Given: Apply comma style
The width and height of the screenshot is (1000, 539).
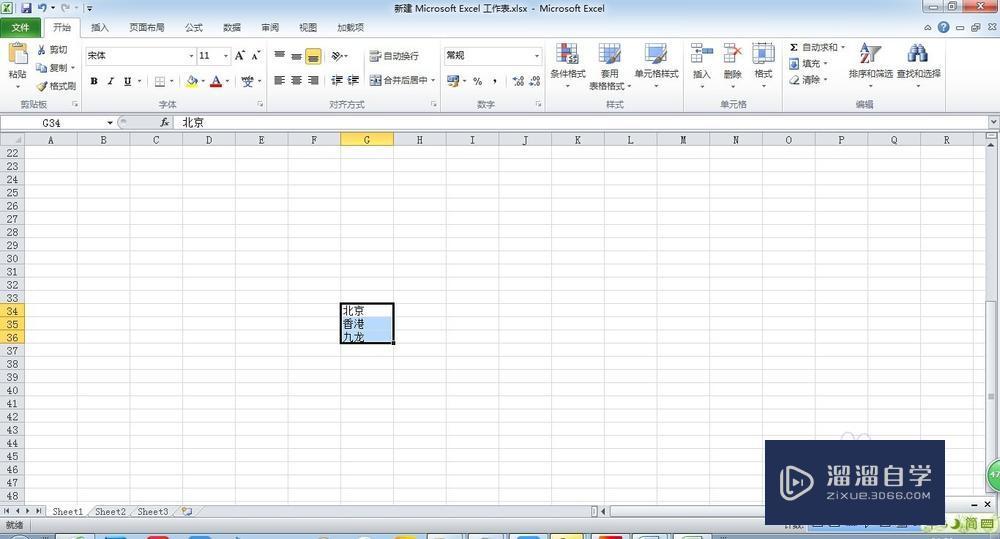Looking at the screenshot, I should (495, 81).
